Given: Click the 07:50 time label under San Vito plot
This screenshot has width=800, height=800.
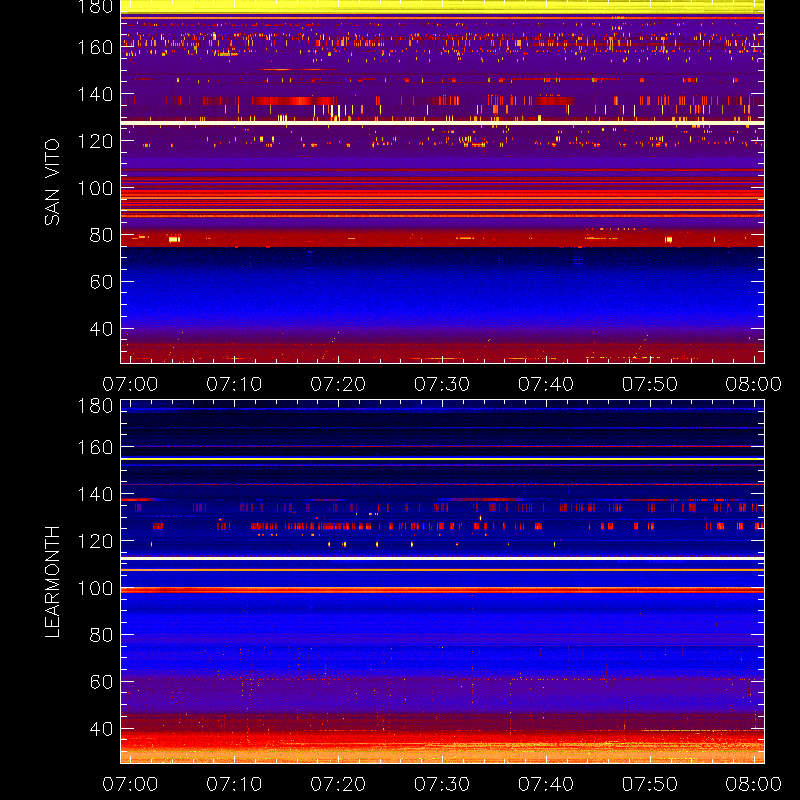Looking at the screenshot, I should pos(650,384).
